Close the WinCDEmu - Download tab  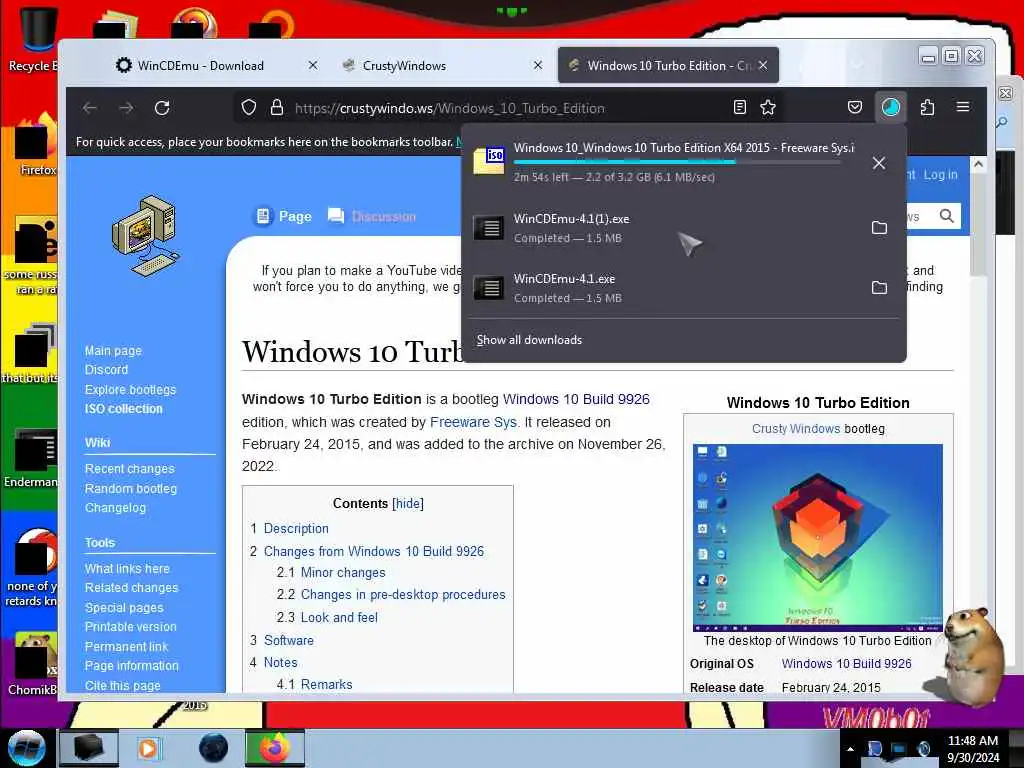pos(313,65)
